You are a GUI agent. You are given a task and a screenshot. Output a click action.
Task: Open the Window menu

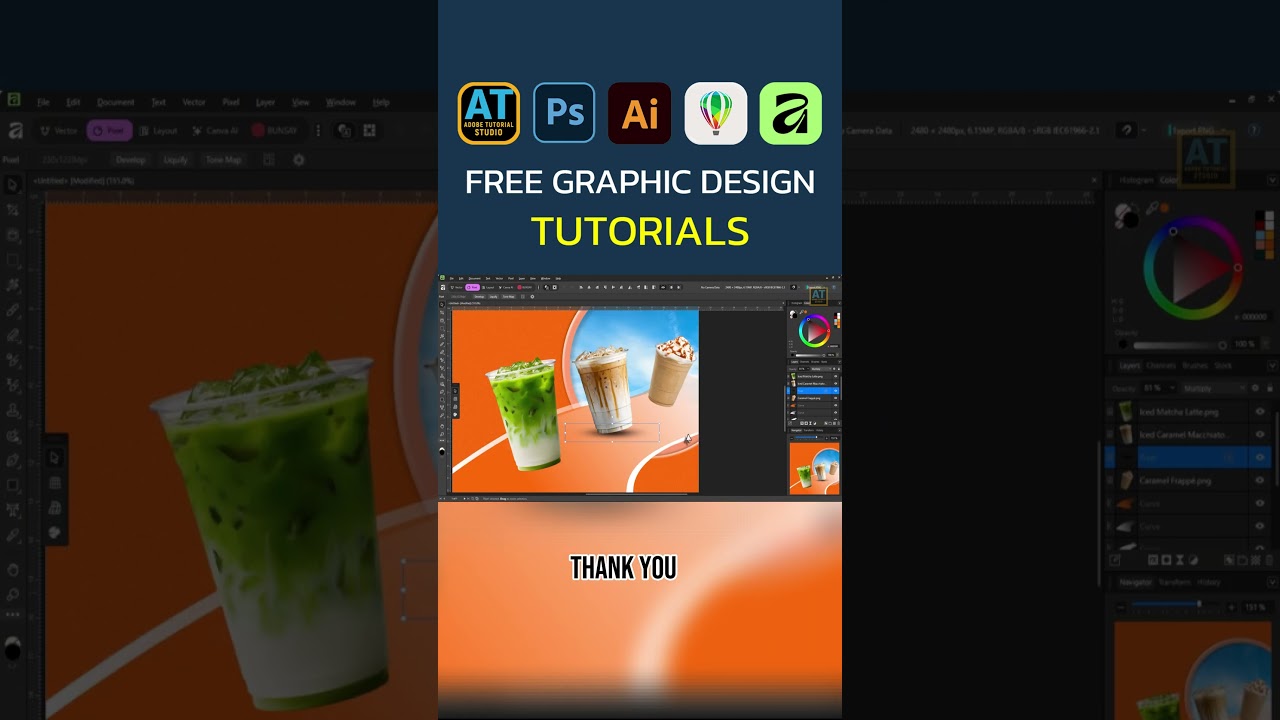tap(341, 102)
